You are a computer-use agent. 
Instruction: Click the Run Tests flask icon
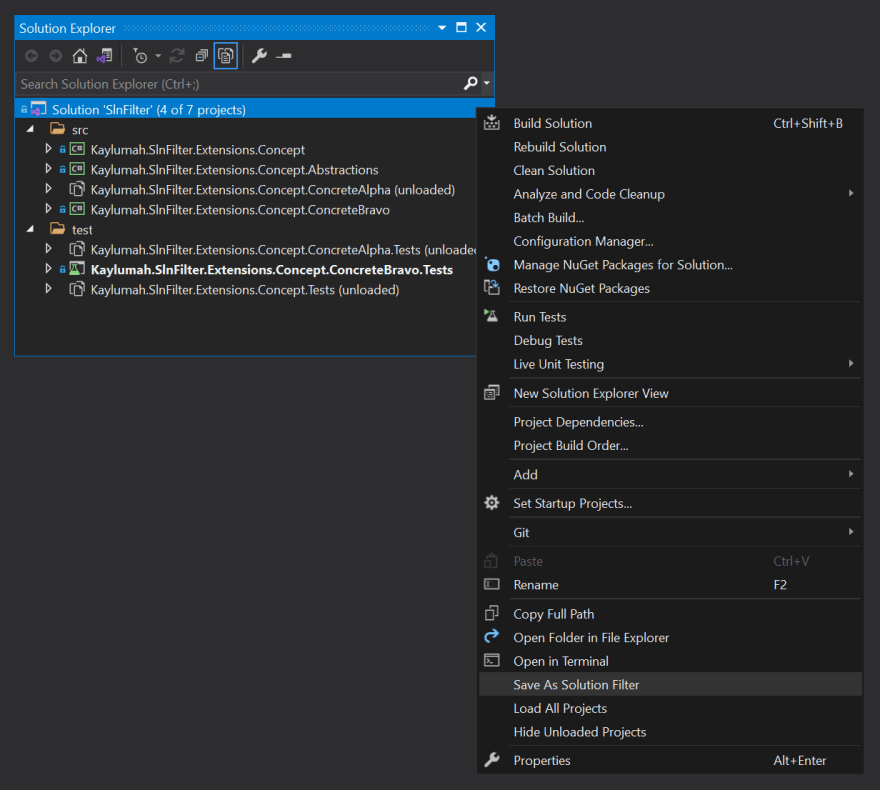point(491,315)
